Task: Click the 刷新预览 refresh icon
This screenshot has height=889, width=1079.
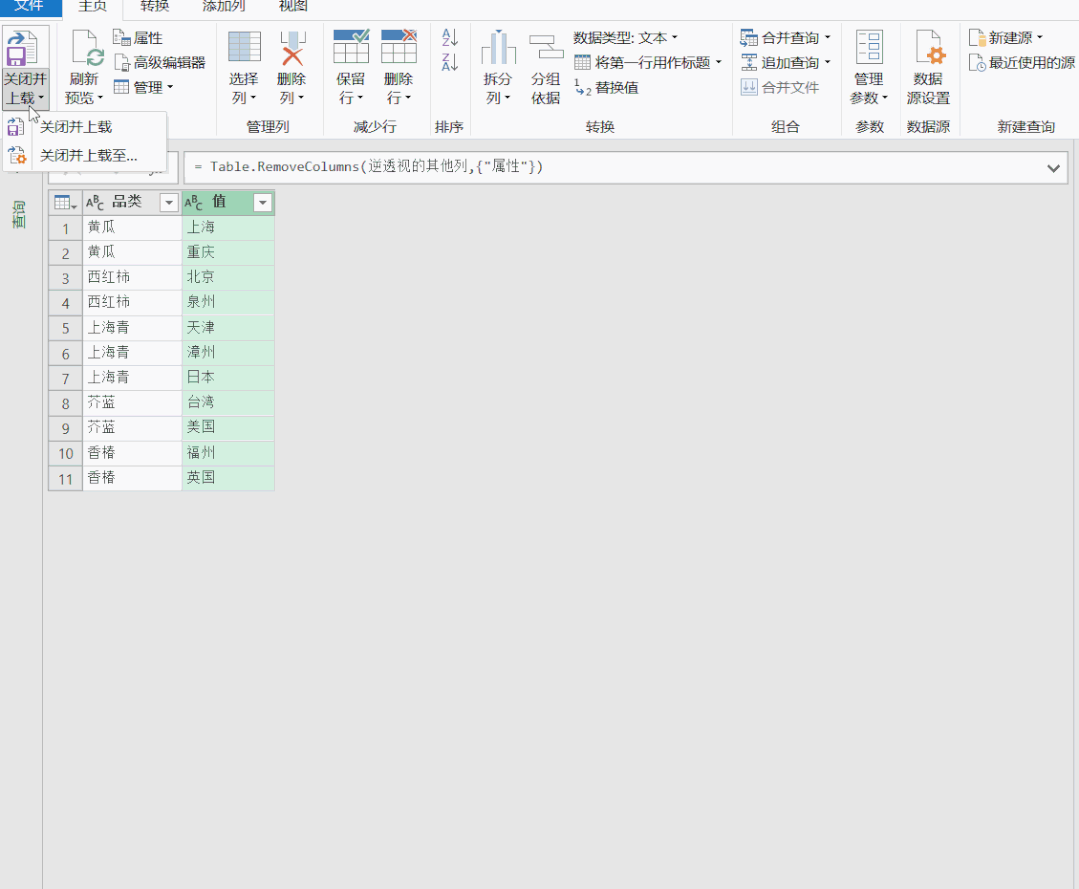Action: pos(88,49)
